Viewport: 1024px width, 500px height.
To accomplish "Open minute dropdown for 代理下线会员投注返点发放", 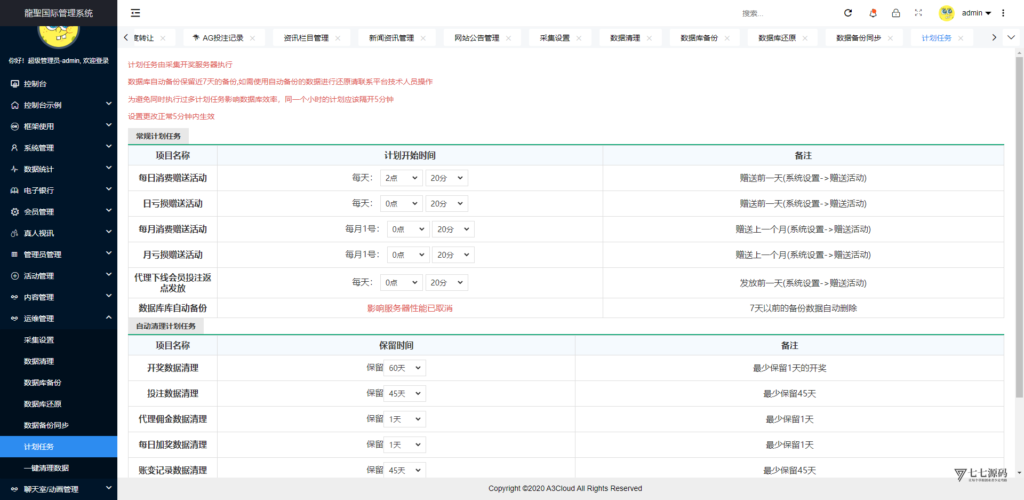I will click(447, 283).
